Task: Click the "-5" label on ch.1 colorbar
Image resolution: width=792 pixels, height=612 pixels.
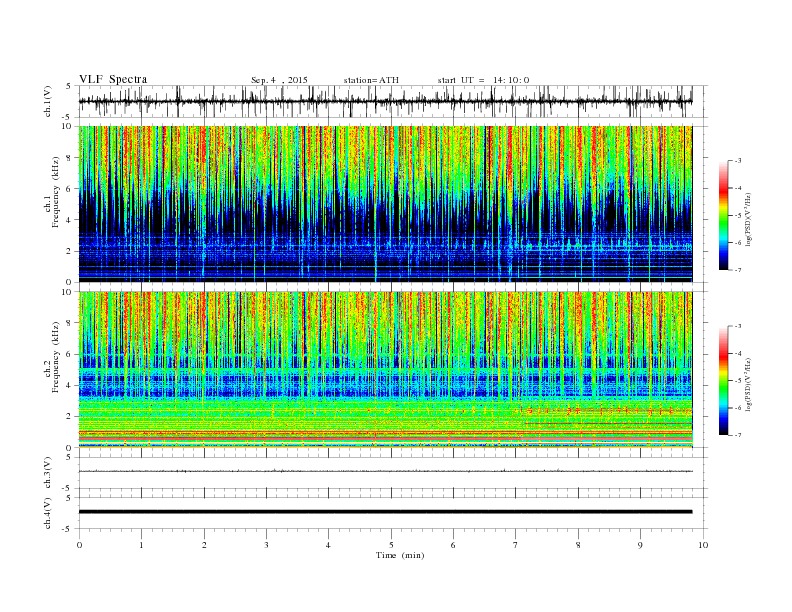Action: [738, 216]
